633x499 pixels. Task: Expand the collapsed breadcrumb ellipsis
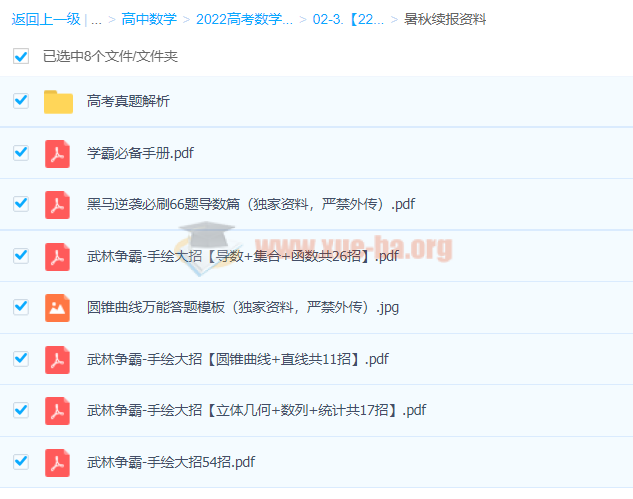tap(96, 19)
